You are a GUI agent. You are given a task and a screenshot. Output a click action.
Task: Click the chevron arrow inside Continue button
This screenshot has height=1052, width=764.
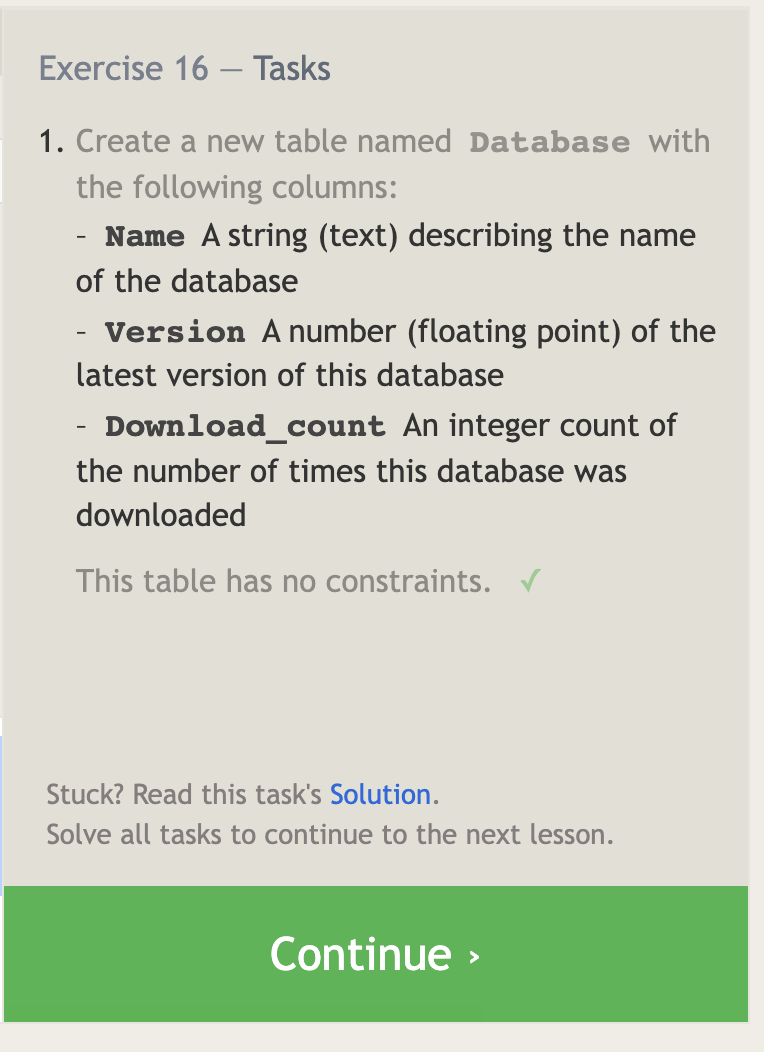475,956
